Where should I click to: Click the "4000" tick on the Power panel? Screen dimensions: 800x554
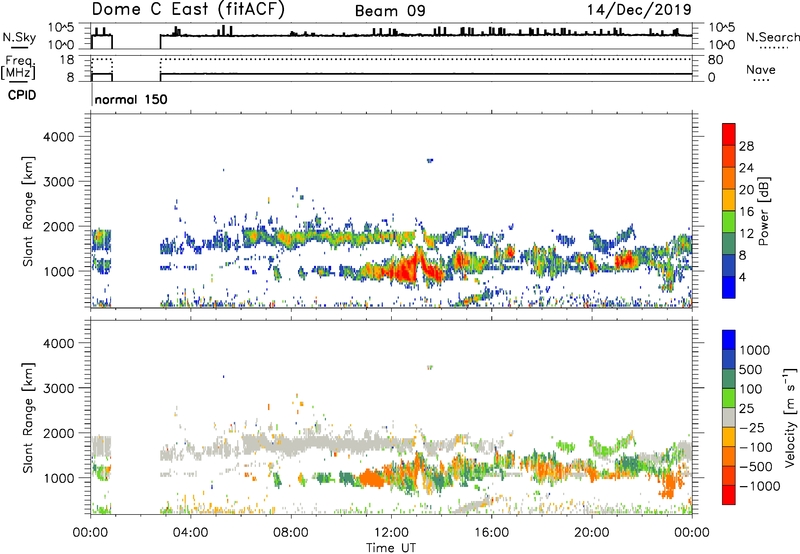[x=59, y=137]
